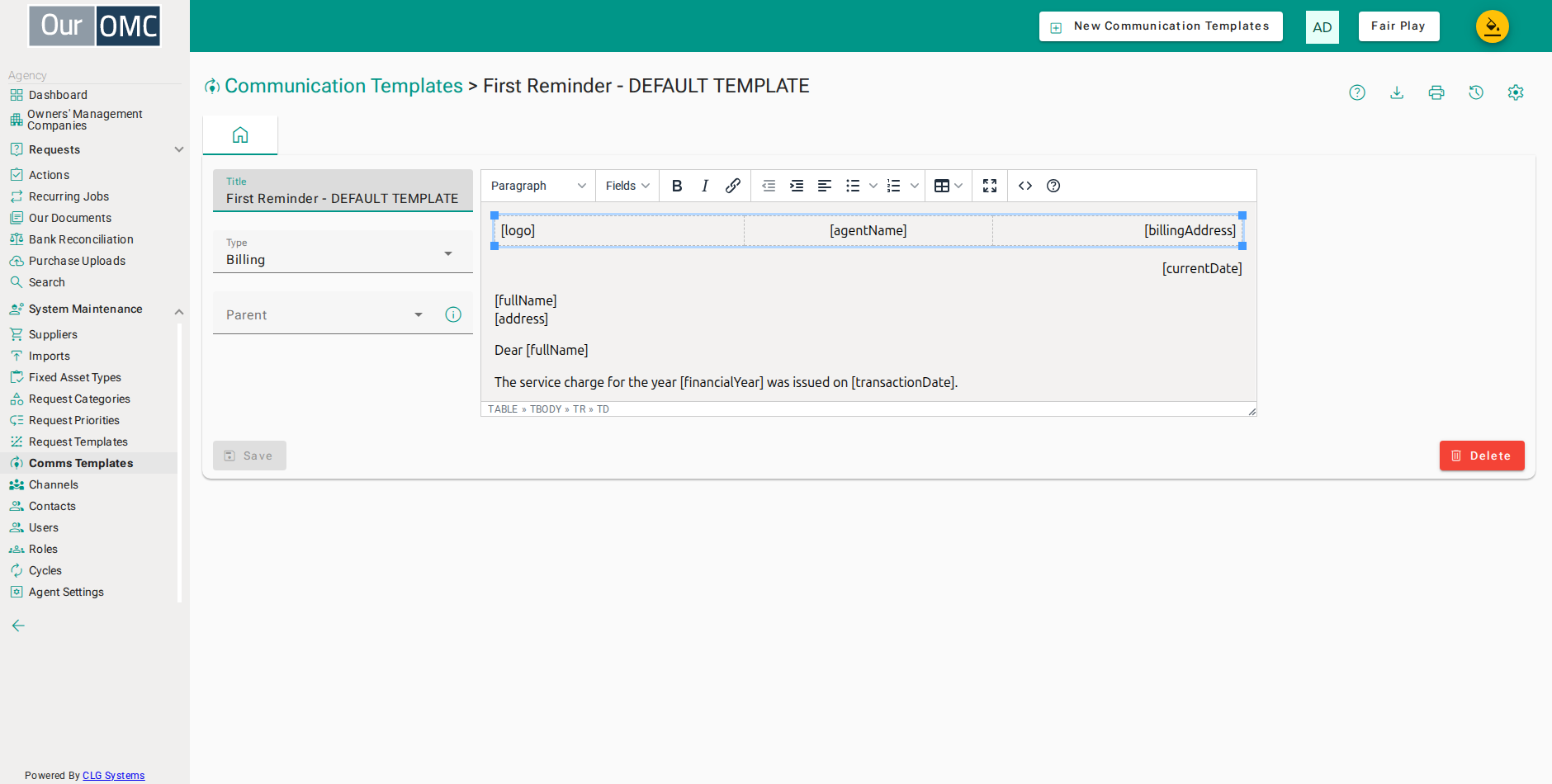Follow the Communication Templates breadcrumb link
Screen dimensions: 1552x784
[x=343, y=86]
